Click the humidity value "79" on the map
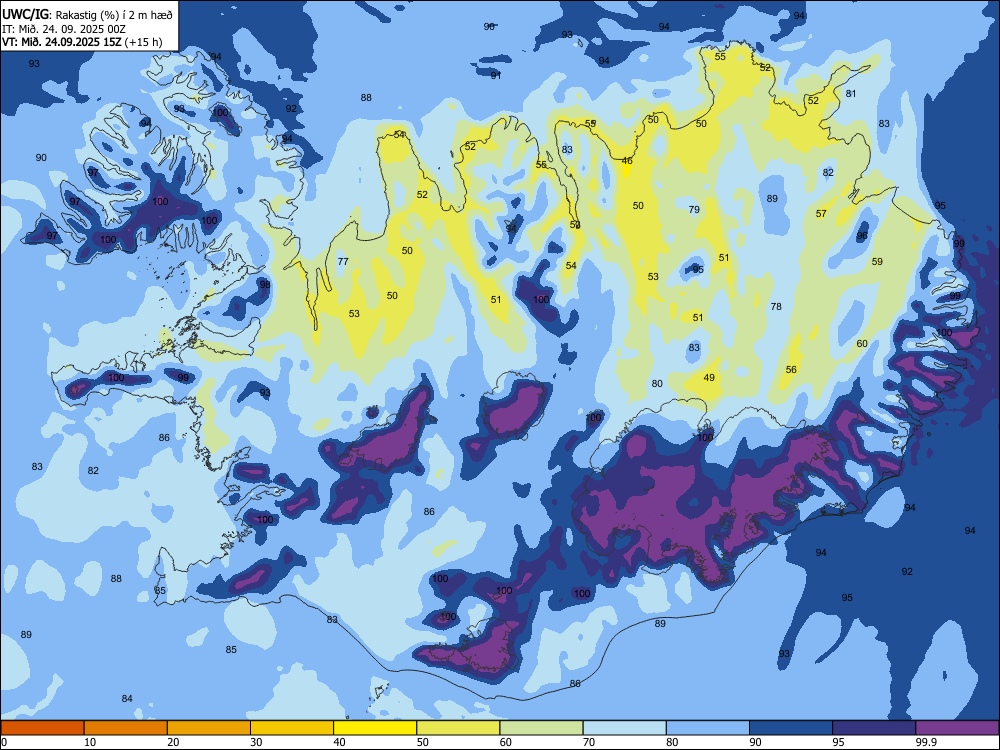This screenshot has width=1000, height=750. (695, 209)
